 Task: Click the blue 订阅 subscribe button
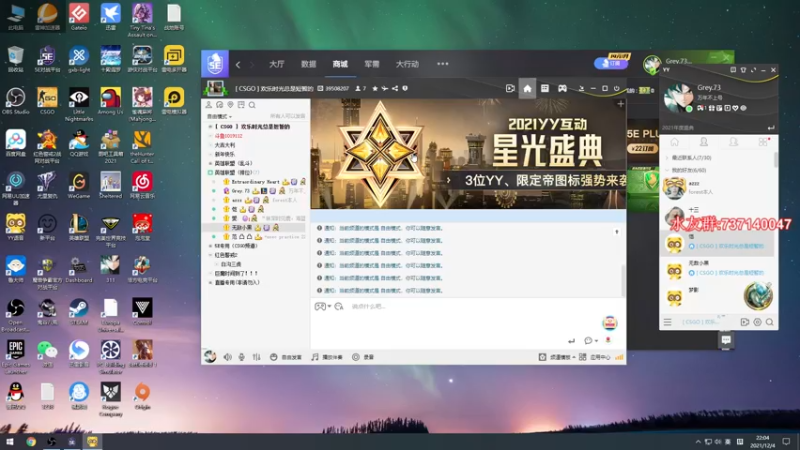pyautogui.click(x=611, y=63)
